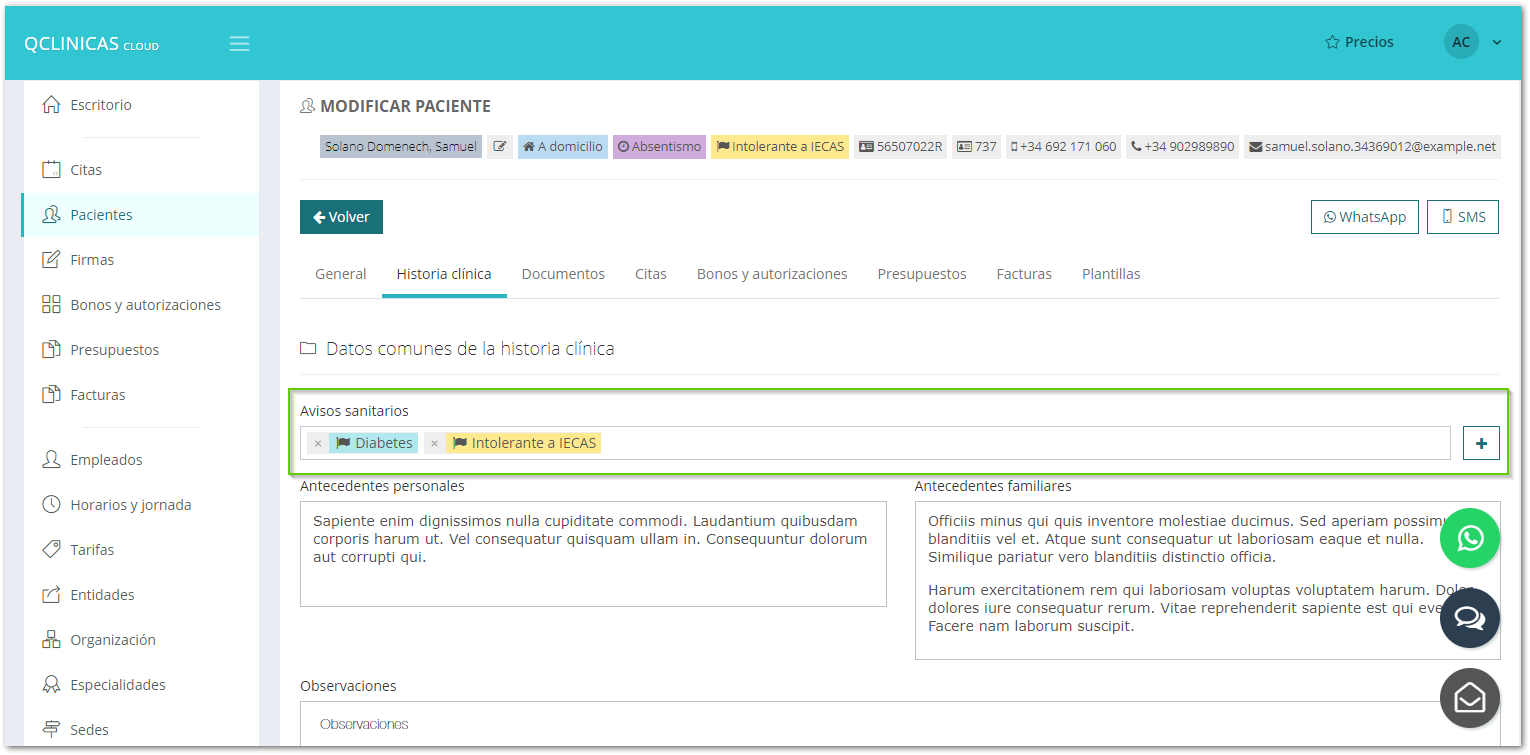The width and height of the screenshot is (1530, 755).
Task: Open the Avisos sanitarios select field
Action: tap(1020, 443)
